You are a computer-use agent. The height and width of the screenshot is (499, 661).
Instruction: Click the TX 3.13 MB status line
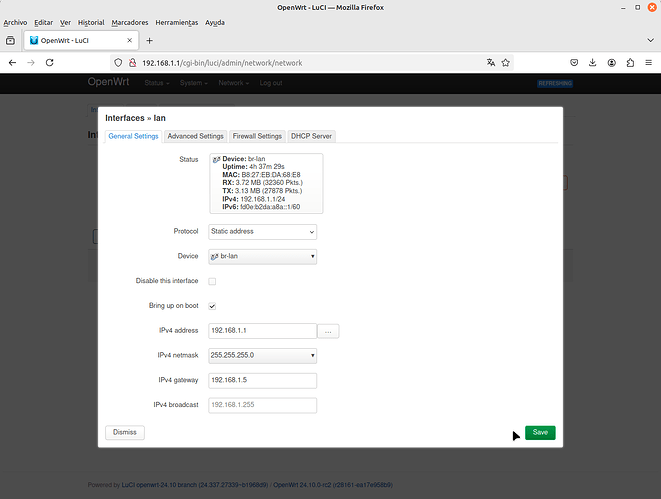click(262, 191)
